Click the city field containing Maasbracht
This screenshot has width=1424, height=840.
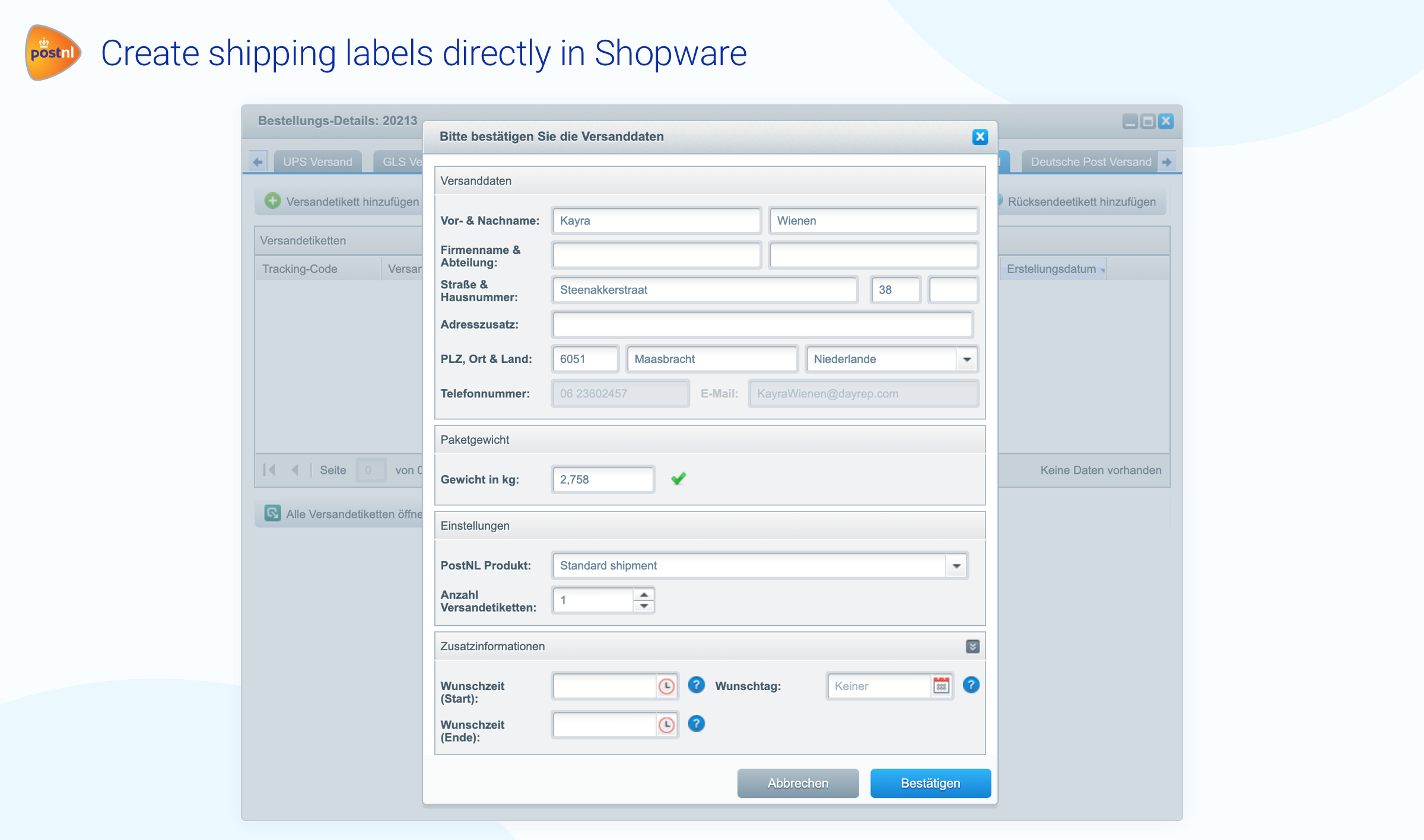tap(712, 359)
